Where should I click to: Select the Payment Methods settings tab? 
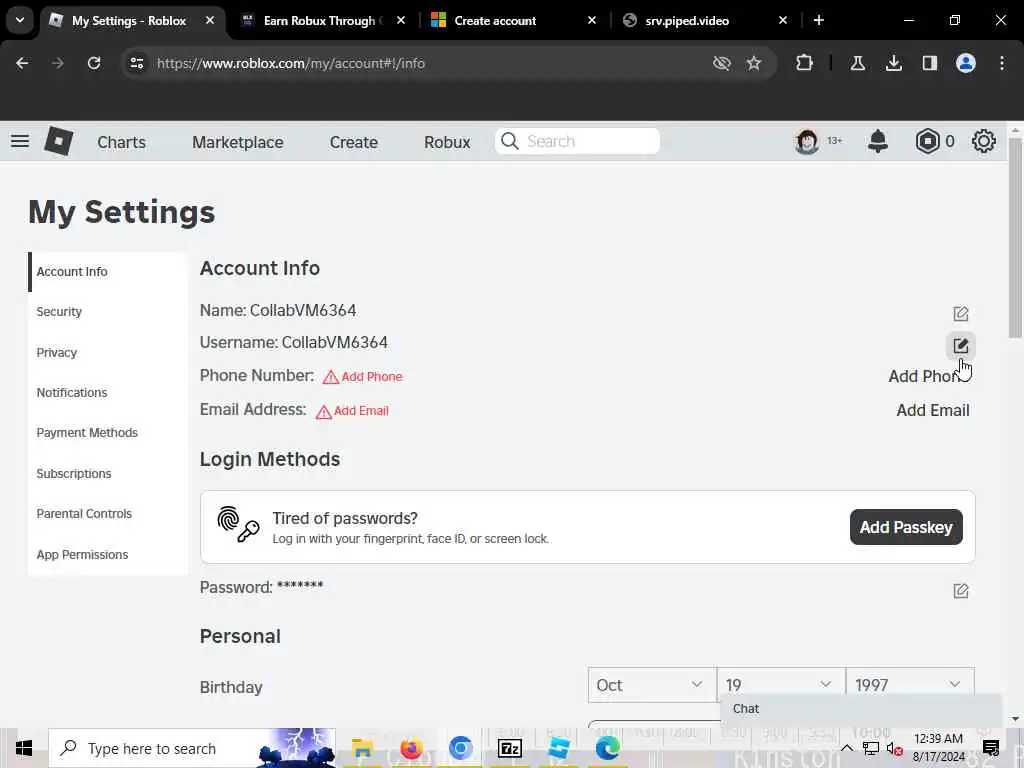[108, 433]
